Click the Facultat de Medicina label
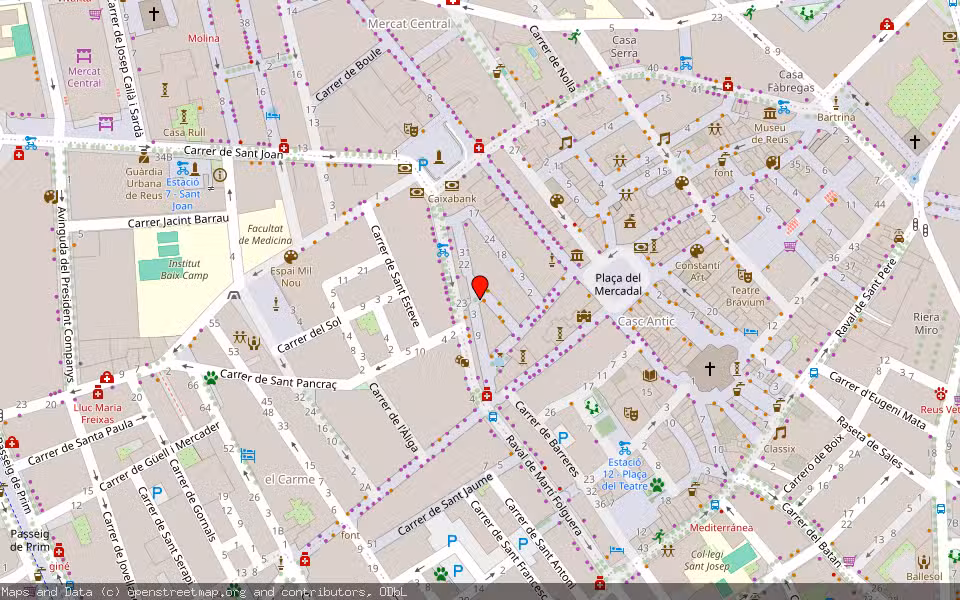Image resolution: width=960 pixels, height=600 pixels. click(x=265, y=234)
